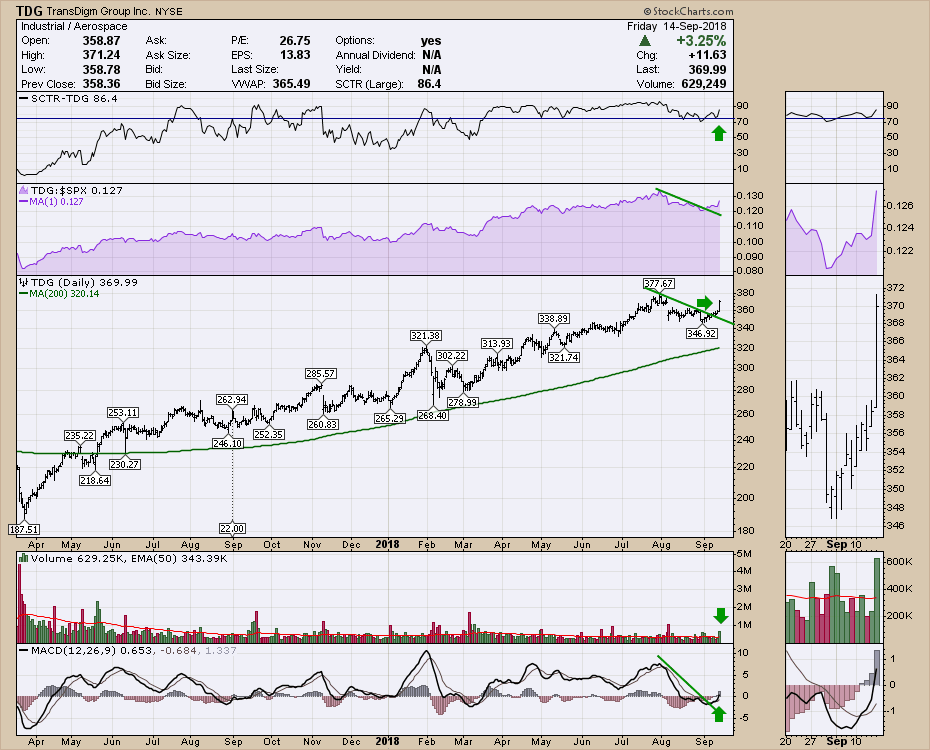Click the 278.99 price label
Viewport: 930px width, 750px height.
(463, 403)
